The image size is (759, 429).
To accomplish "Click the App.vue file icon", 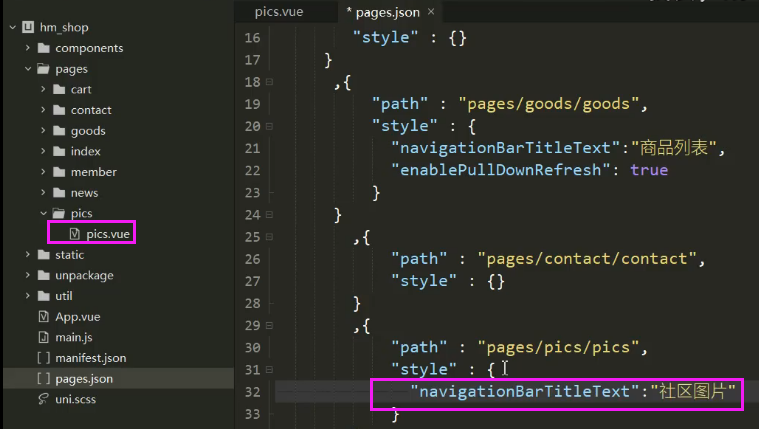I will pyautogui.click(x=44, y=317).
